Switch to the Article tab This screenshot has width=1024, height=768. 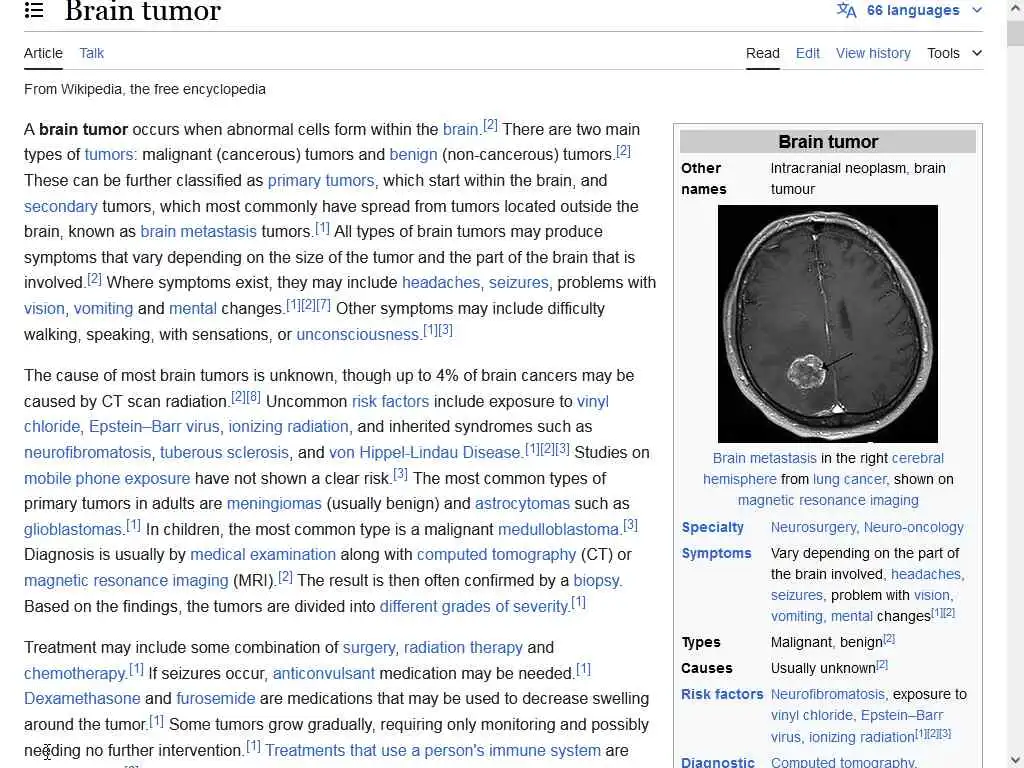43,54
